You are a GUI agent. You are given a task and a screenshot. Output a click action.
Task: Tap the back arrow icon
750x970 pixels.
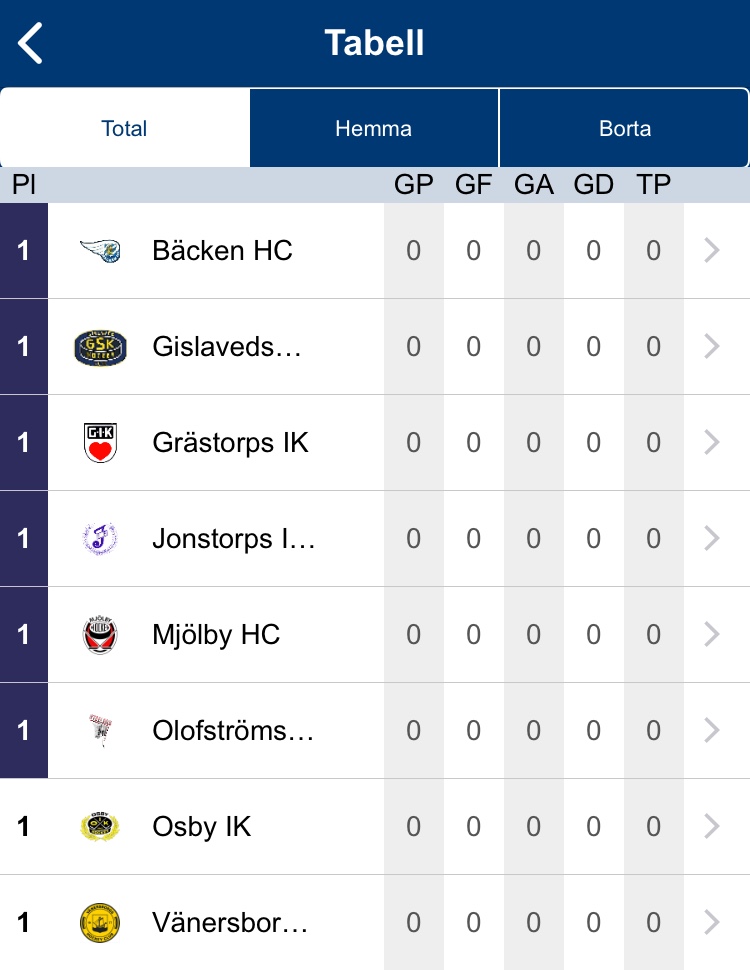click(x=31, y=44)
